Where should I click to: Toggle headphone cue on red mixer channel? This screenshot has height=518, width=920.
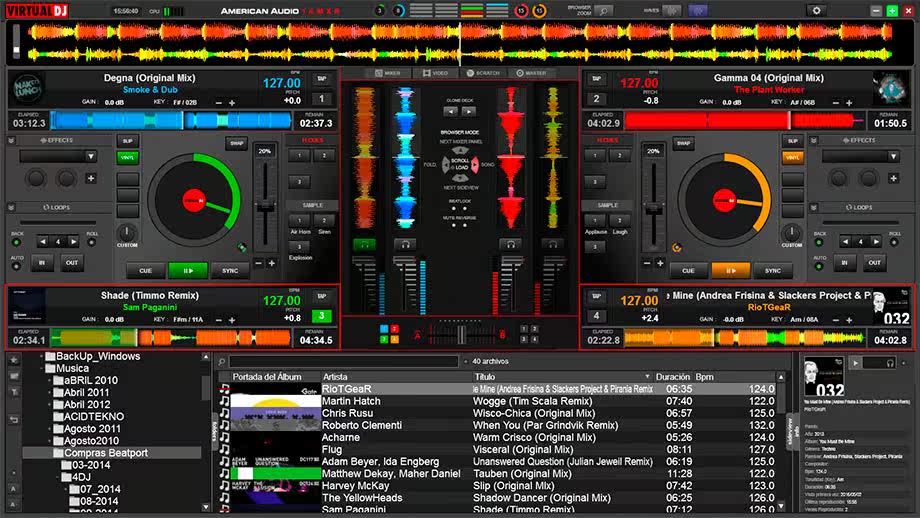click(511, 245)
